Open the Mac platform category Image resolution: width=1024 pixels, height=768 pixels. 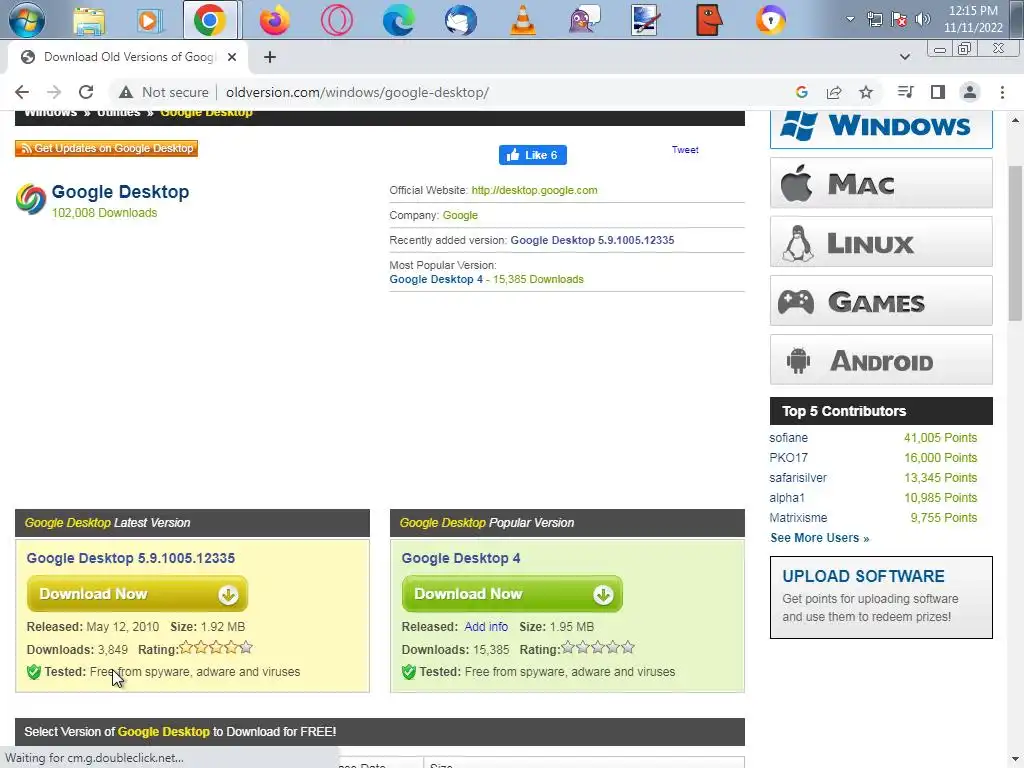click(x=881, y=183)
